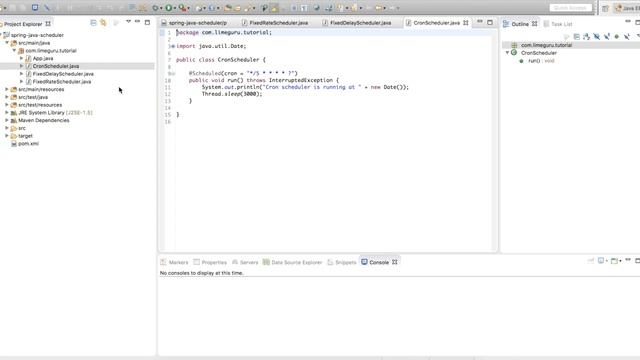This screenshot has height=360, width=640.
Task: Collapse src/main/java folder in Project Explorer
Action: pos(7,43)
